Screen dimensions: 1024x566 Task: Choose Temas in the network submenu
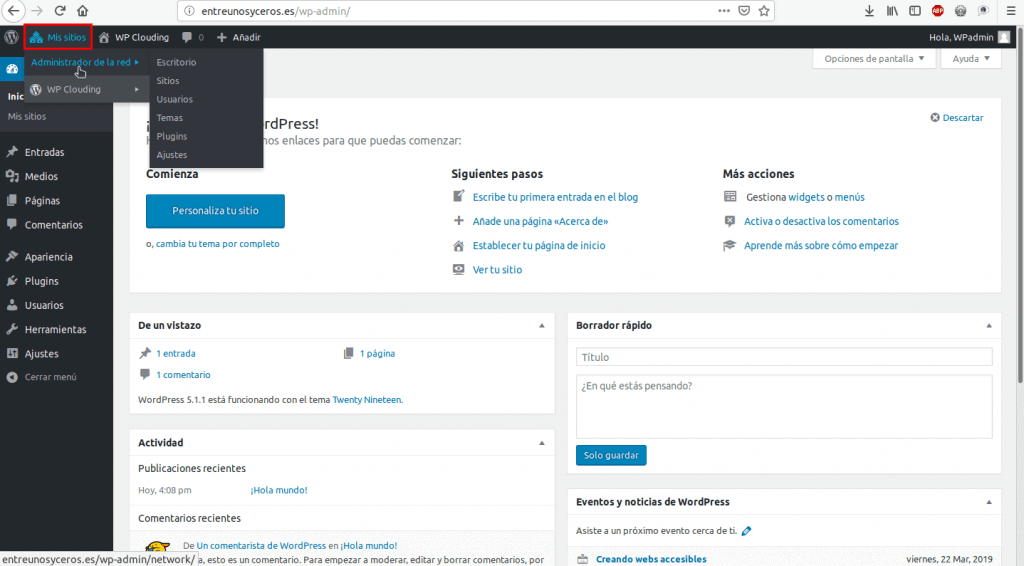click(x=170, y=118)
